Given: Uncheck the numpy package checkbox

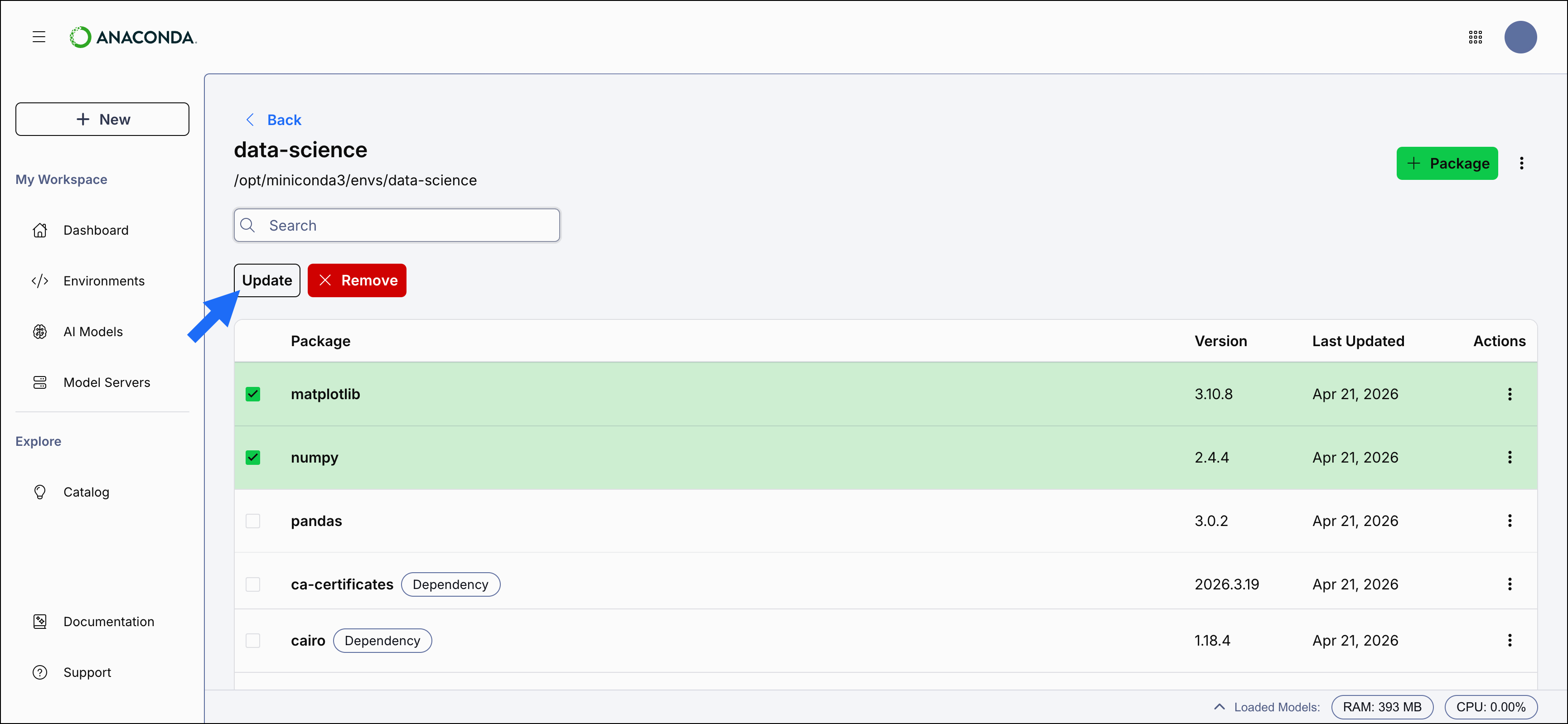Looking at the screenshot, I should pos(252,457).
